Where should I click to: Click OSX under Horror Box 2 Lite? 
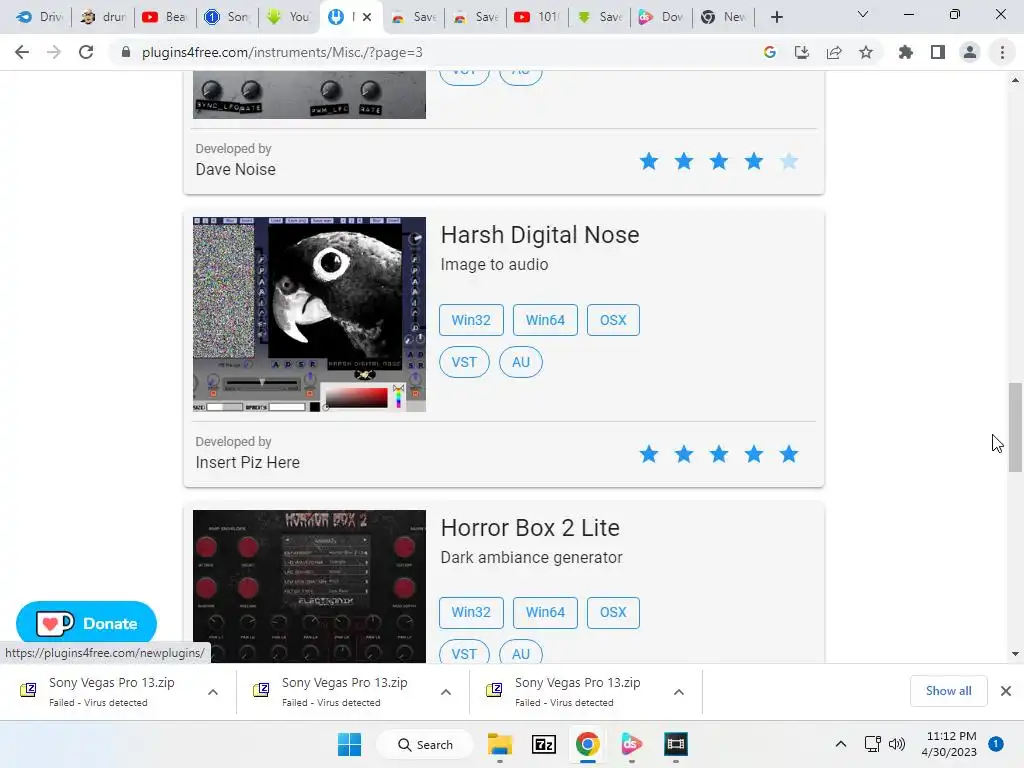click(613, 613)
